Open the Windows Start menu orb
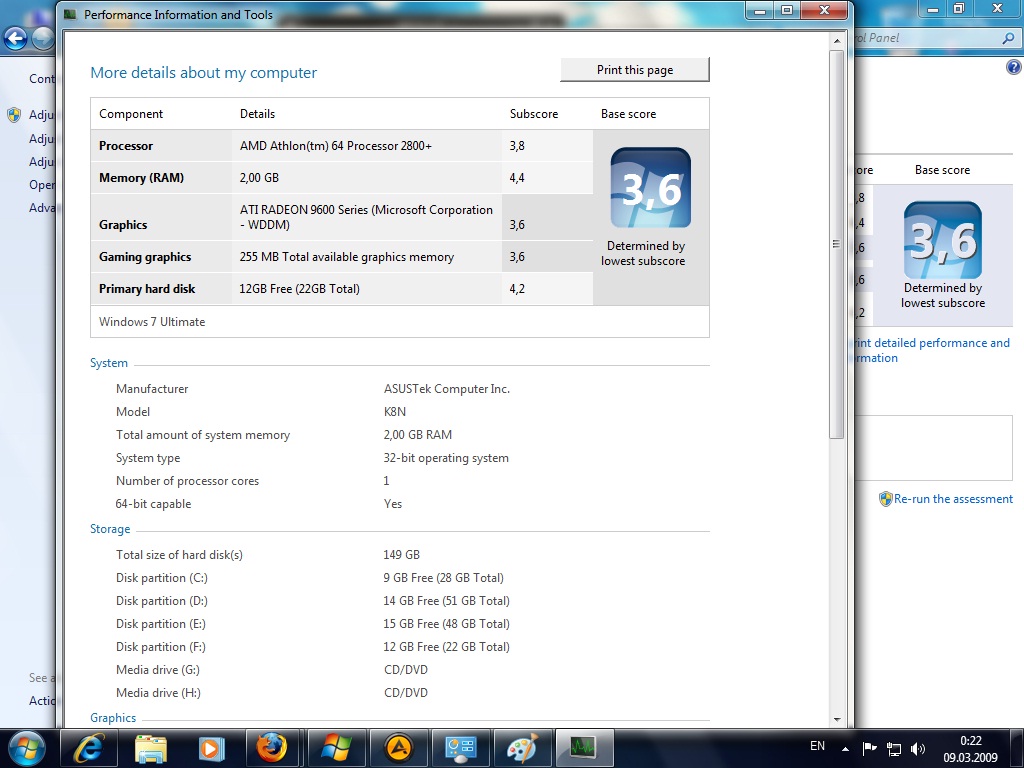 [x=27, y=748]
